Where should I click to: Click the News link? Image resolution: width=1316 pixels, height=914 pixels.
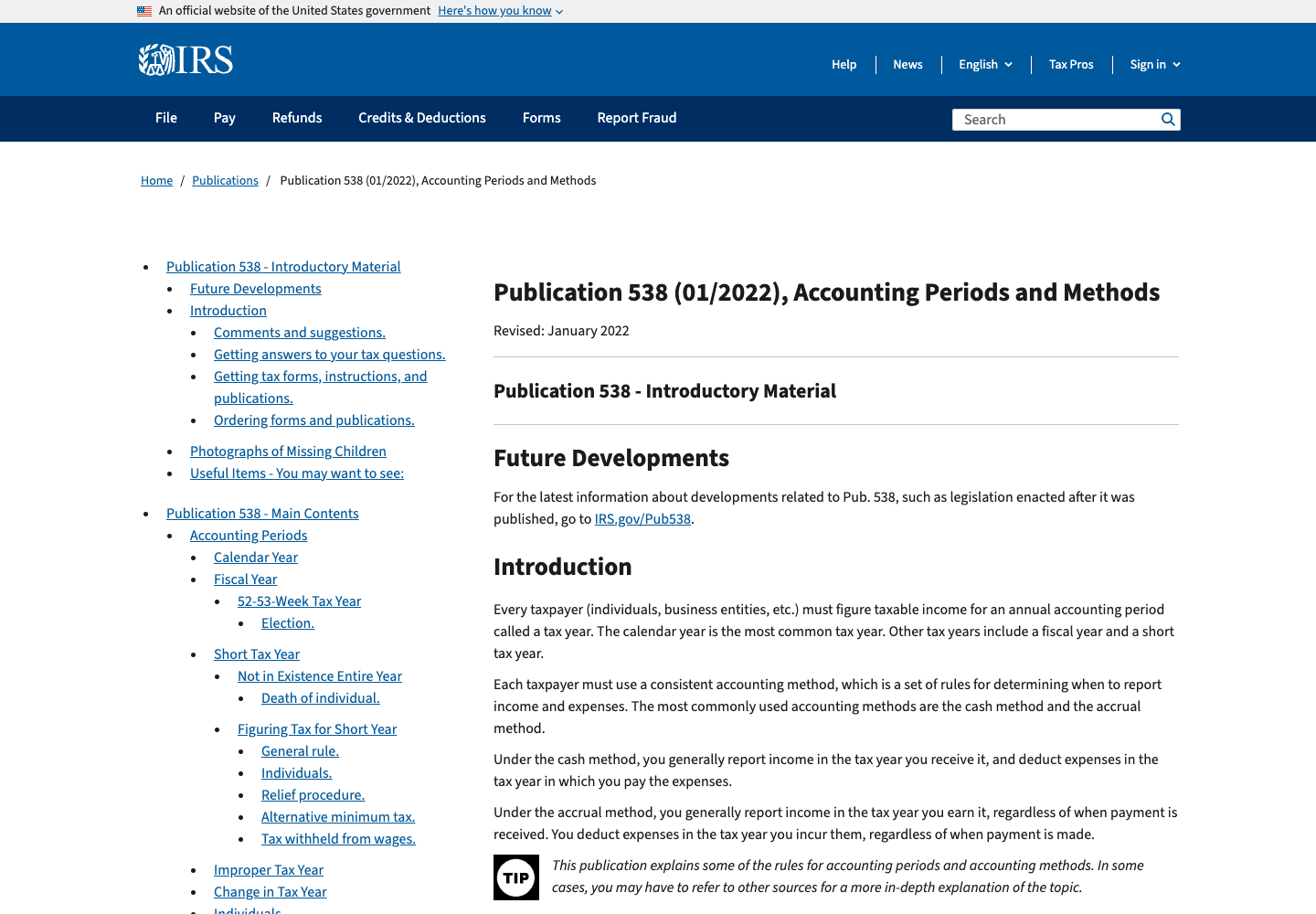point(907,65)
